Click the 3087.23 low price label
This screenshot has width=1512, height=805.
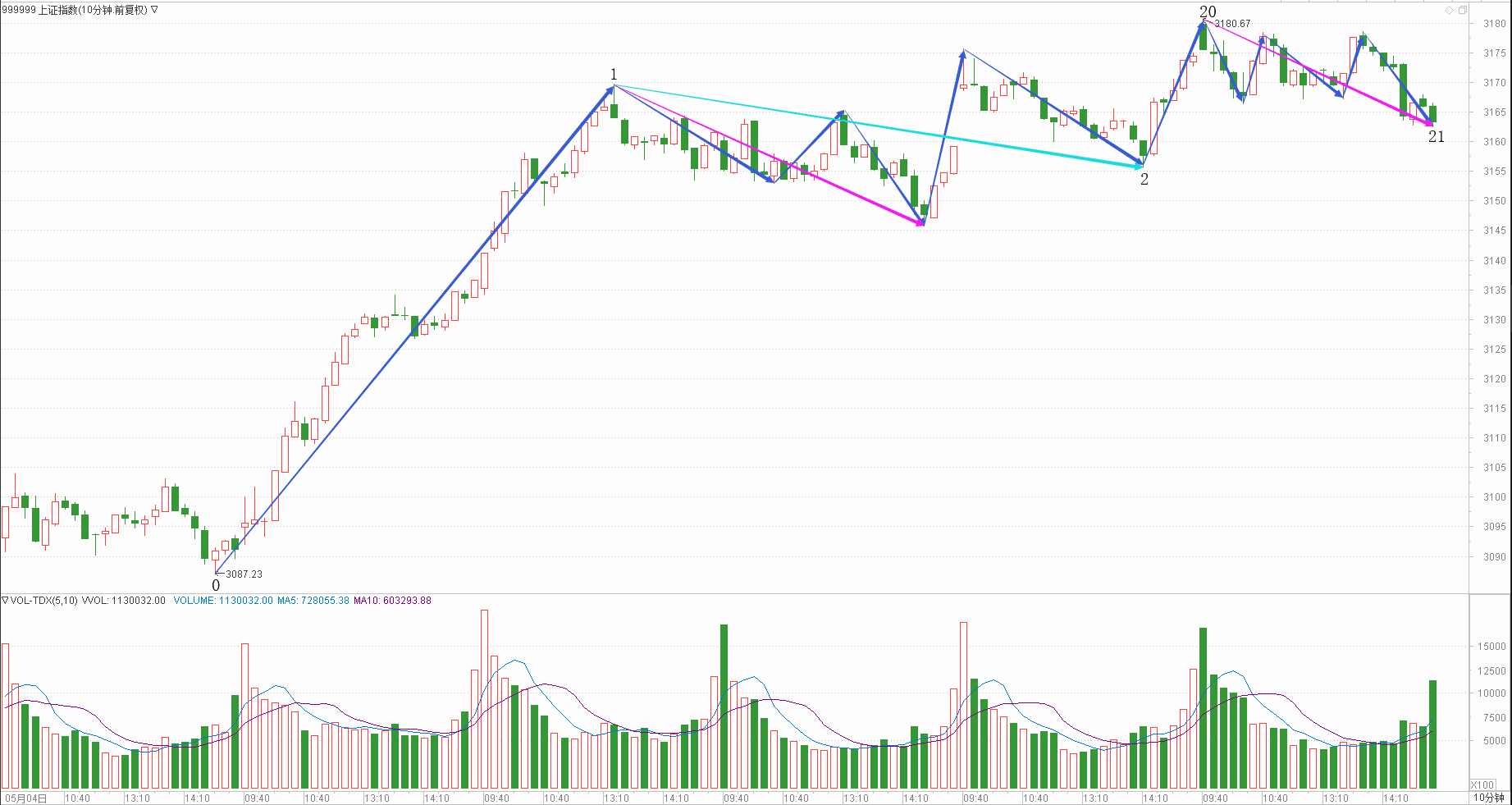click(244, 574)
